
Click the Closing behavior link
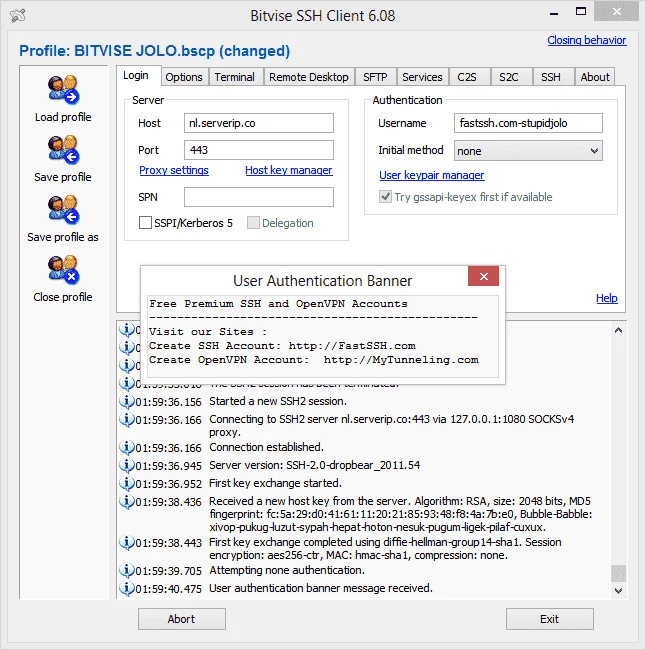click(587, 40)
